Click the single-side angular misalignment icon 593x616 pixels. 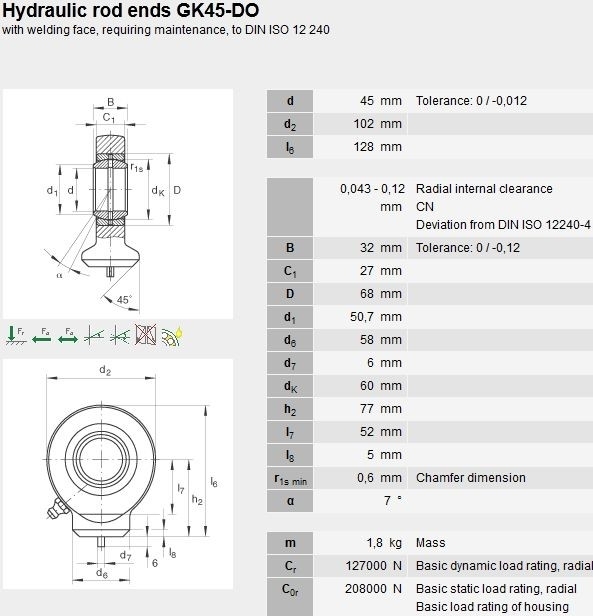tap(94, 335)
